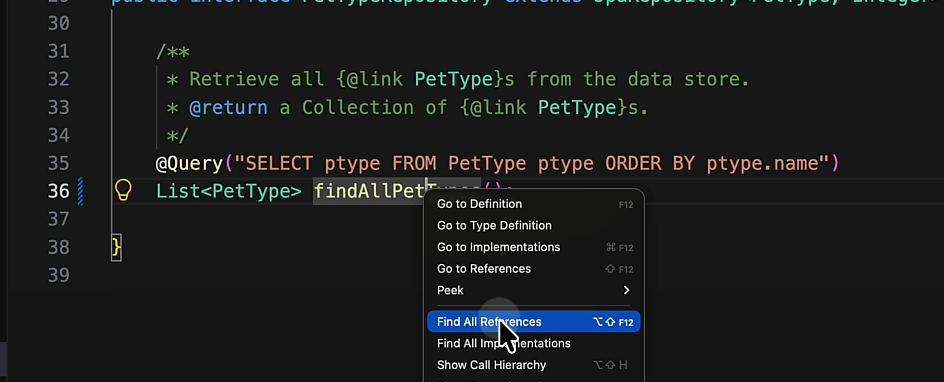Click line number 31 in gutter
This screenshot has width=944, height=382.
(58, 52)
